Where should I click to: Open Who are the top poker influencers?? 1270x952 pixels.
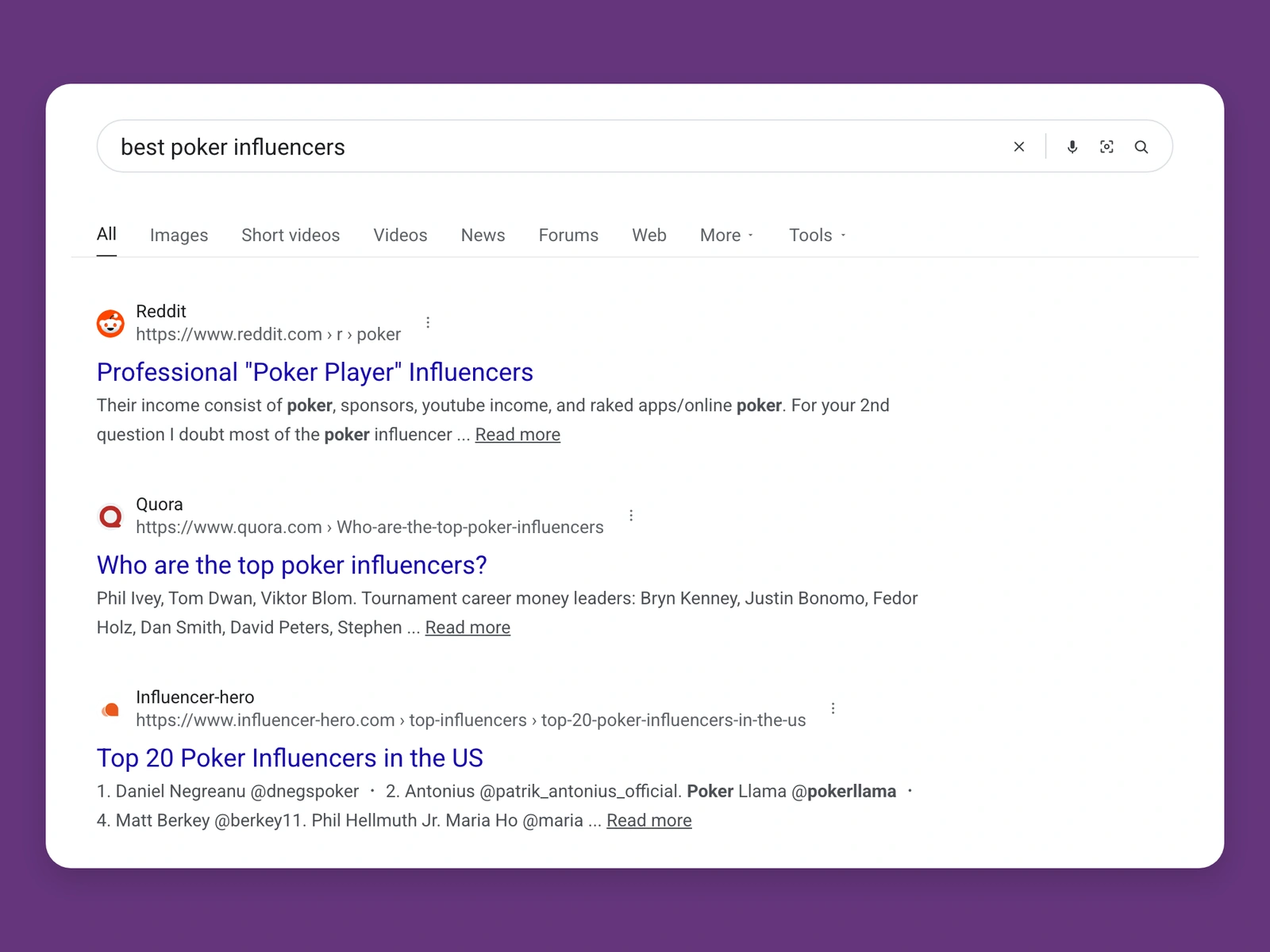(291, 565)
